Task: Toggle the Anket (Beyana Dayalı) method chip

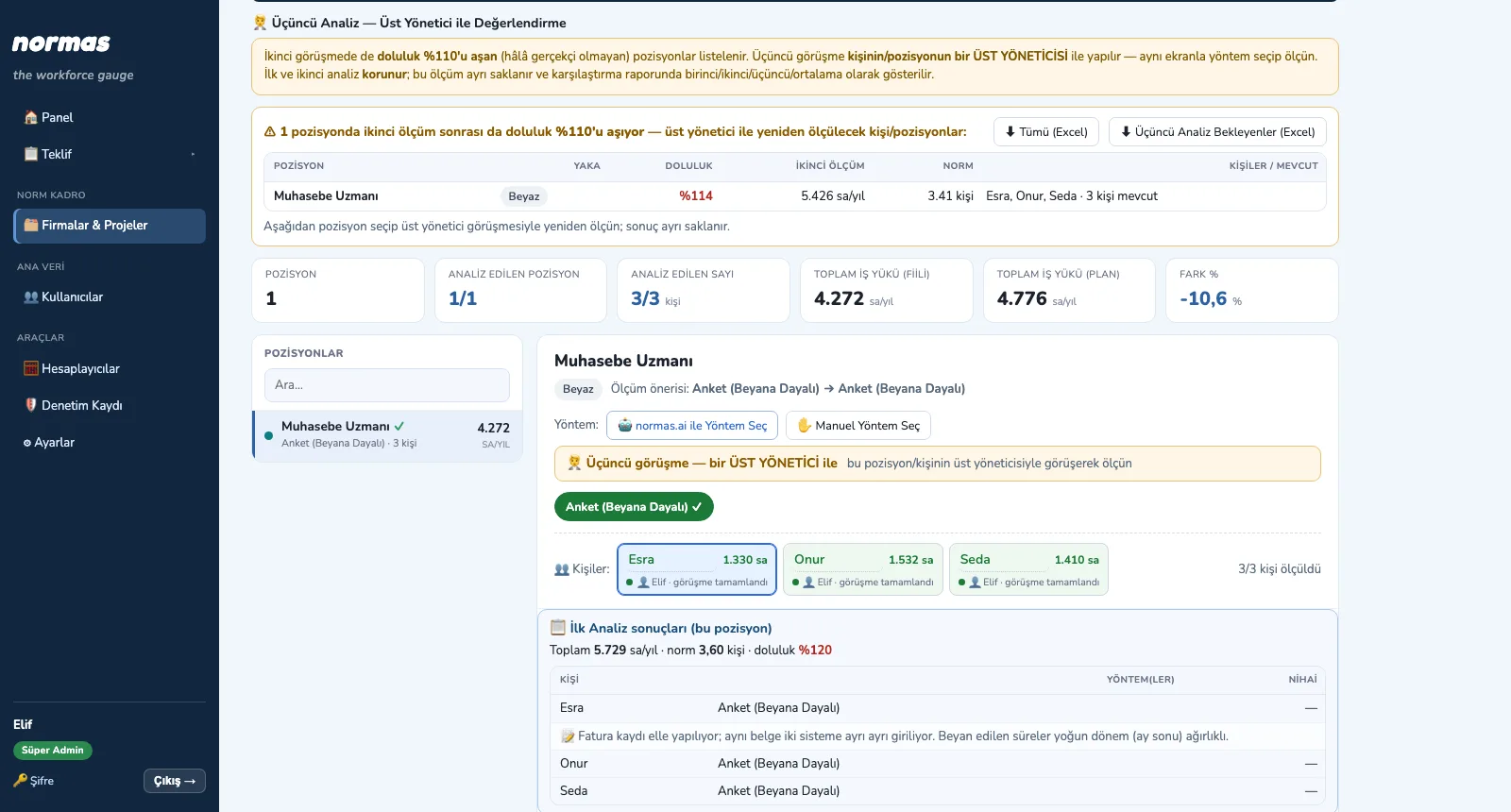Action: 634,507
